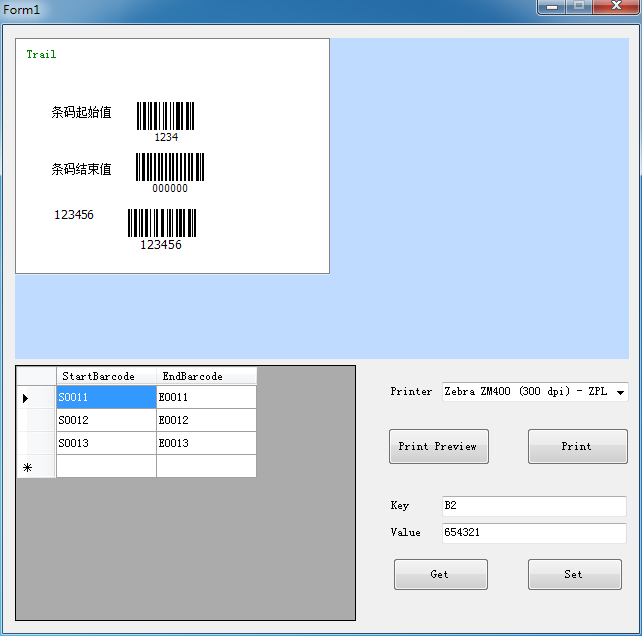Select cell S0011 in the grid
This screenshot has height=636, width=642.
click(106, 397)
